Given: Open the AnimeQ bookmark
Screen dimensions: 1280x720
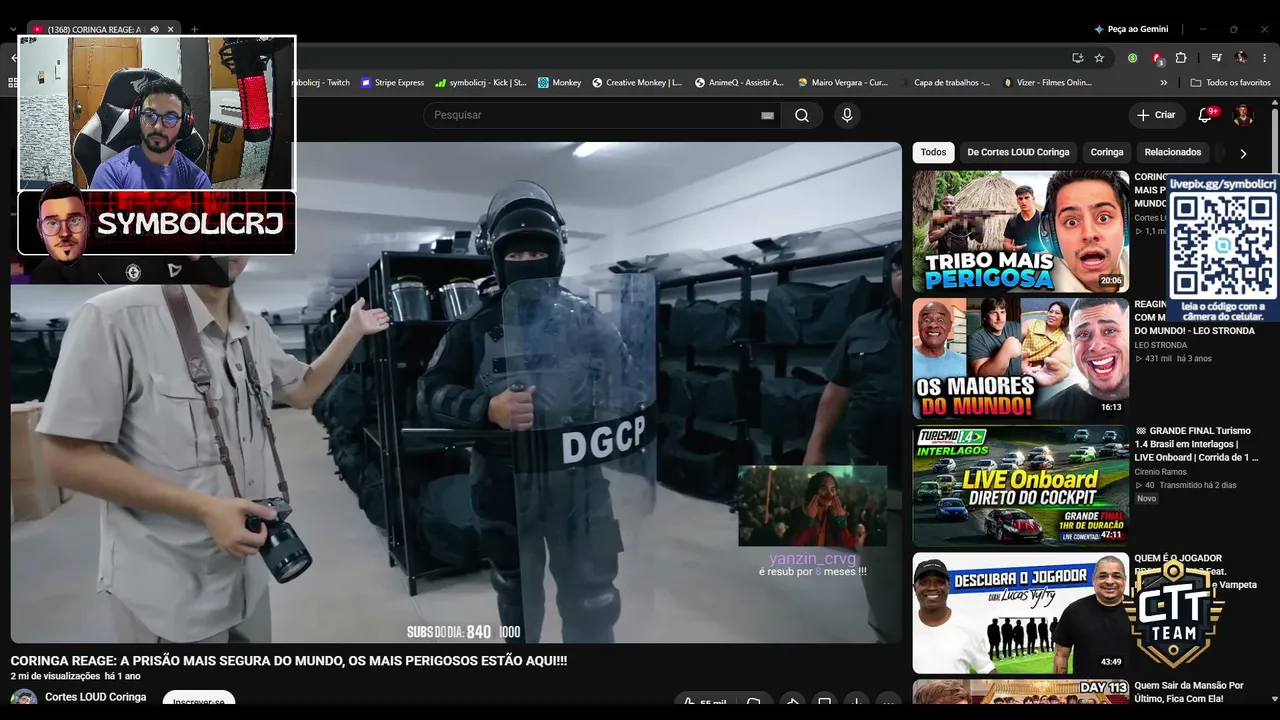Looking at the screenshot, I should tap(739, 83).
